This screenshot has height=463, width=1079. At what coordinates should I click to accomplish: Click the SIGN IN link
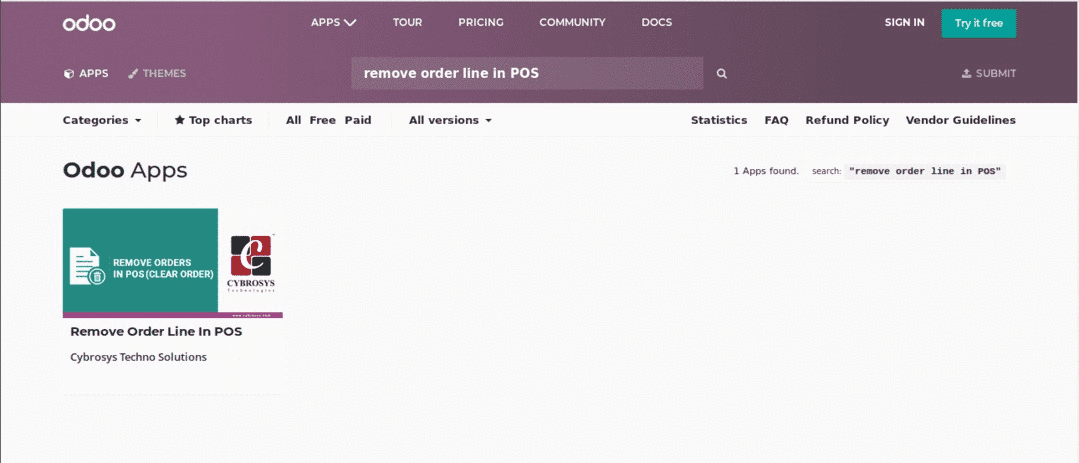[x=904, y=22]
